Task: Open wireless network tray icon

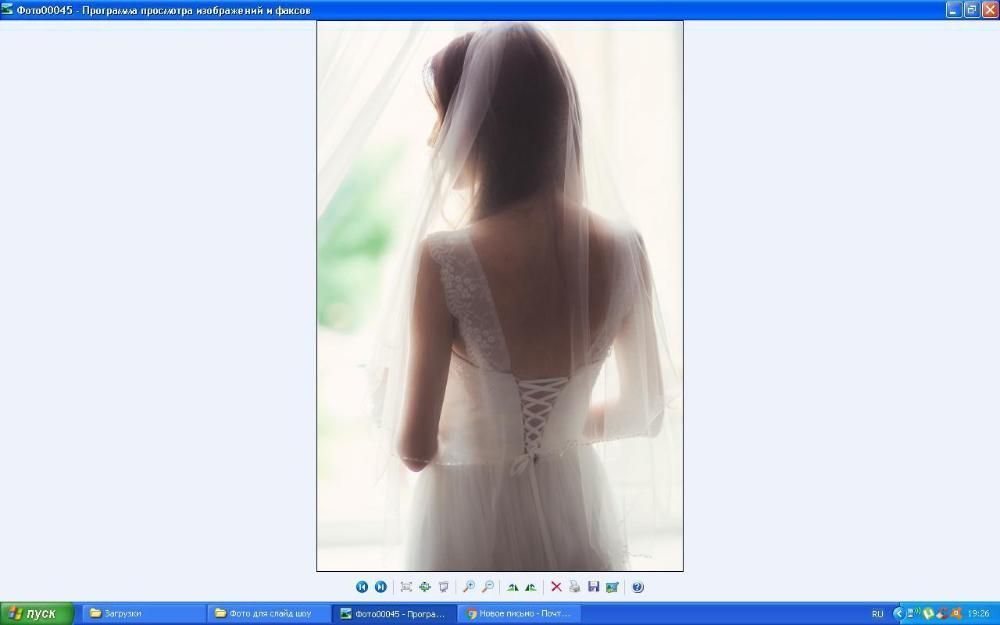Action: pyautogui.click(x=914, y=613)
